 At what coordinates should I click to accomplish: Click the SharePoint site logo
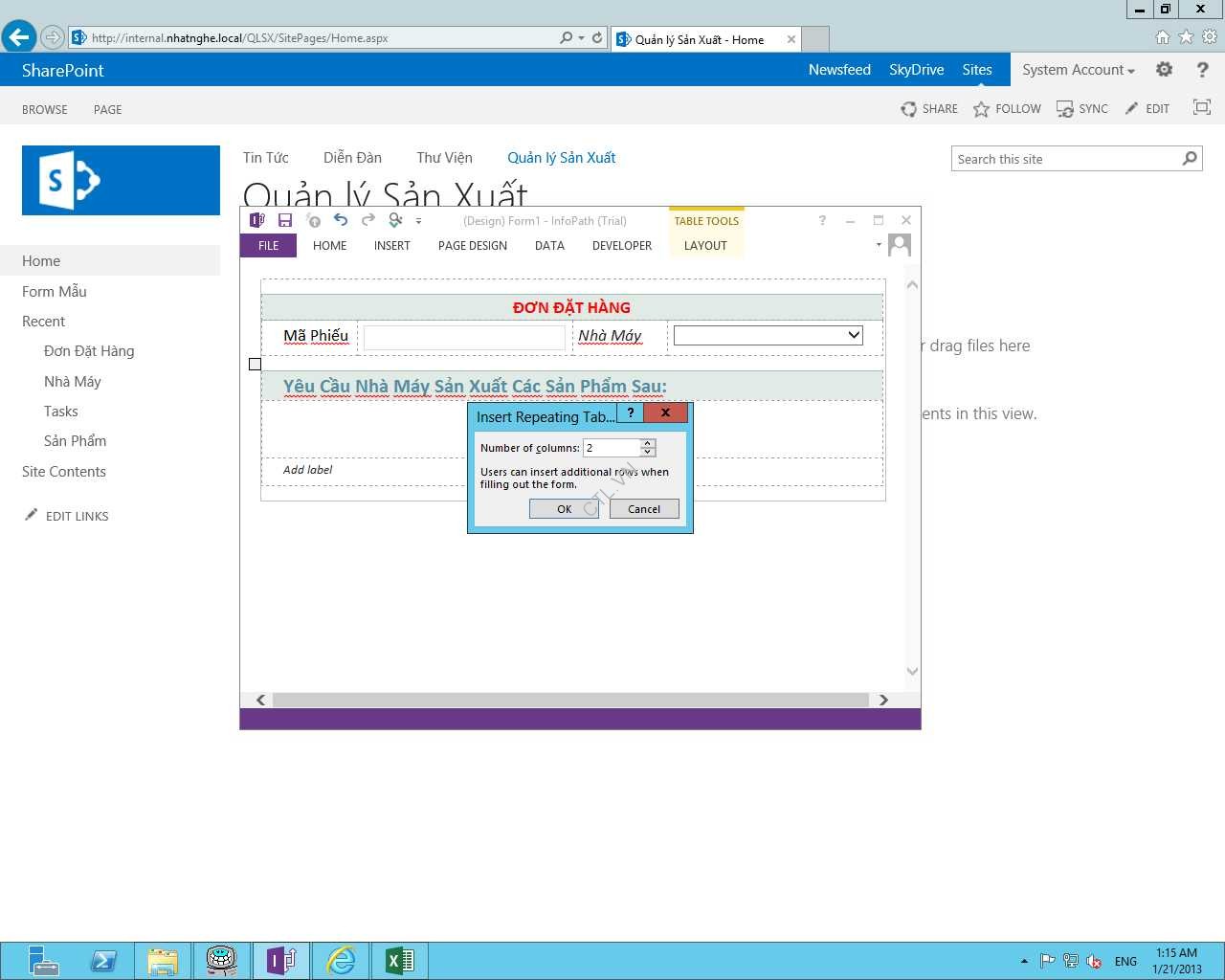point(121,180)
